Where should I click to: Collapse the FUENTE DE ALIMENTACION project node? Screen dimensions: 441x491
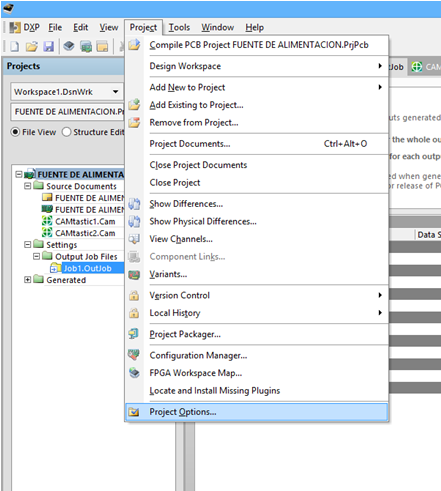[x=19, y=174]
